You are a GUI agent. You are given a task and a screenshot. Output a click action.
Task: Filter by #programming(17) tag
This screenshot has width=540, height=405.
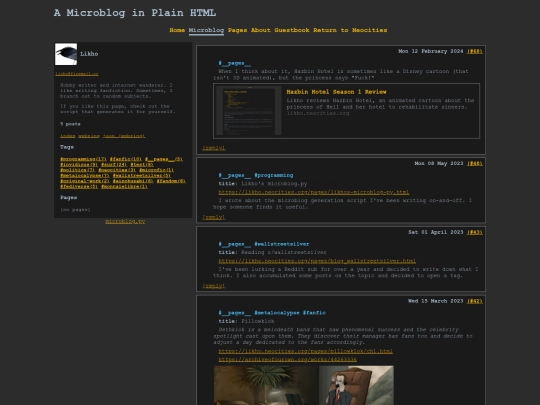(x=83, y=159)
